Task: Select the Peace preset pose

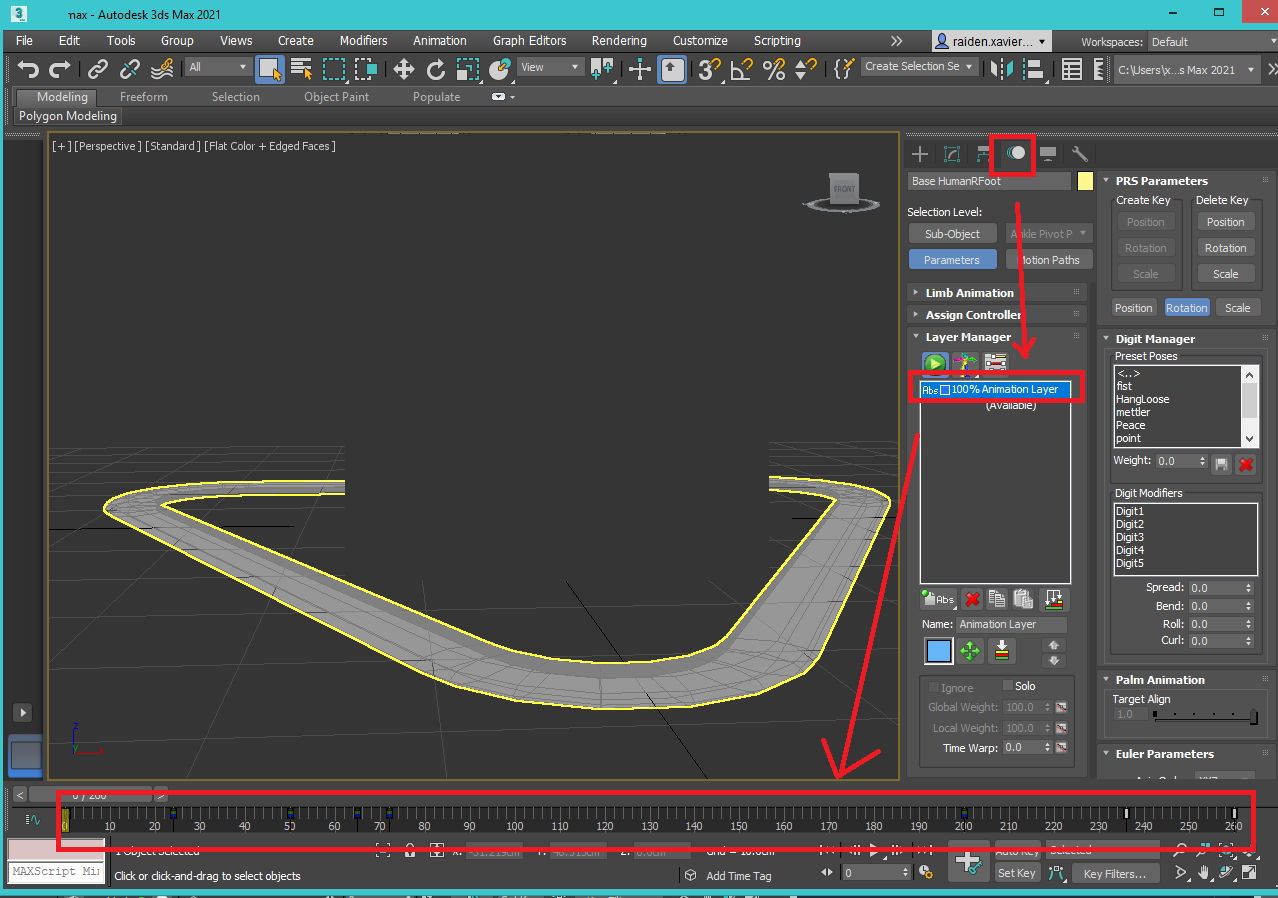Action: [x=1131, y=425]
